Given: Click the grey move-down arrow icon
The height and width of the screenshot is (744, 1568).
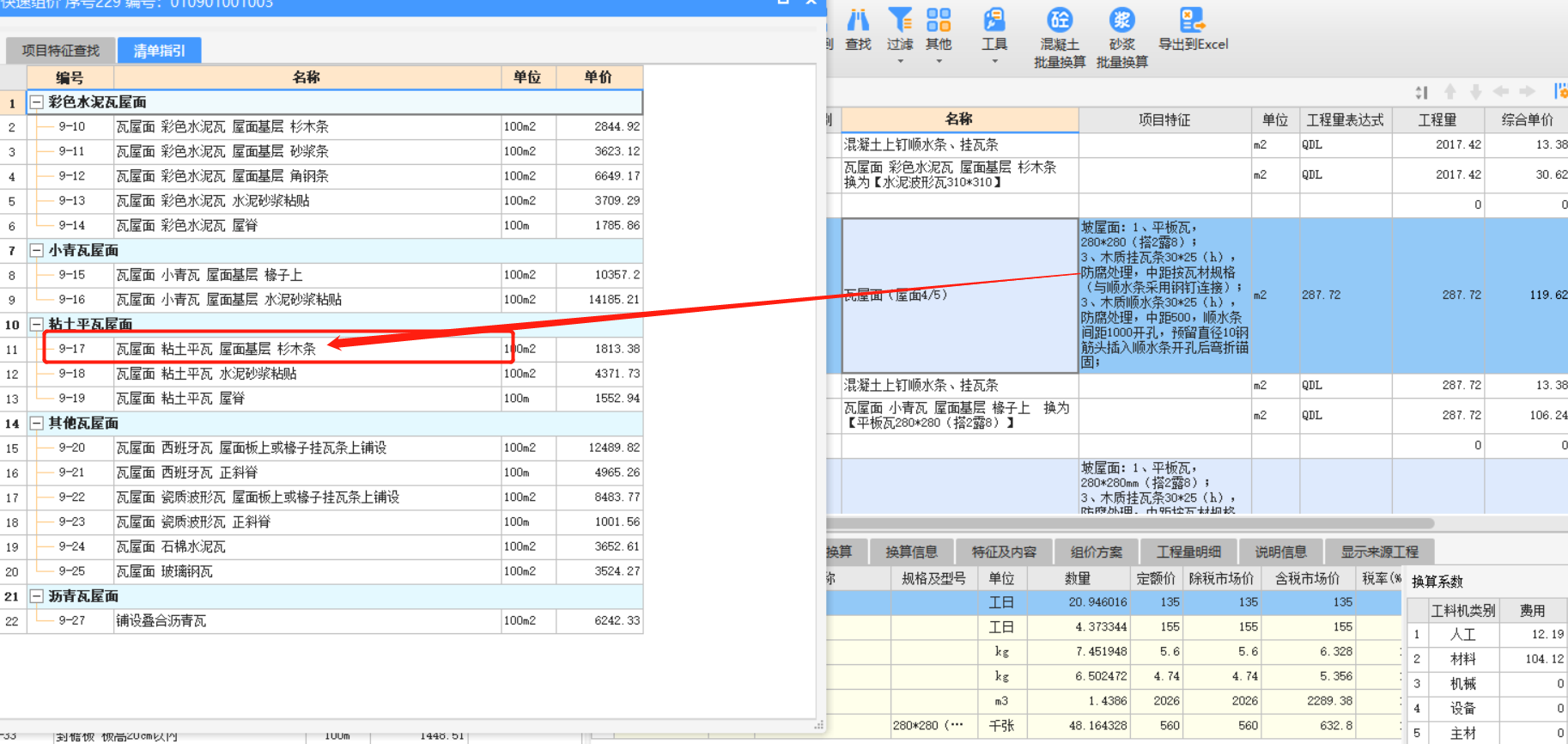Looking at the screenshot, I should 1475,91.
